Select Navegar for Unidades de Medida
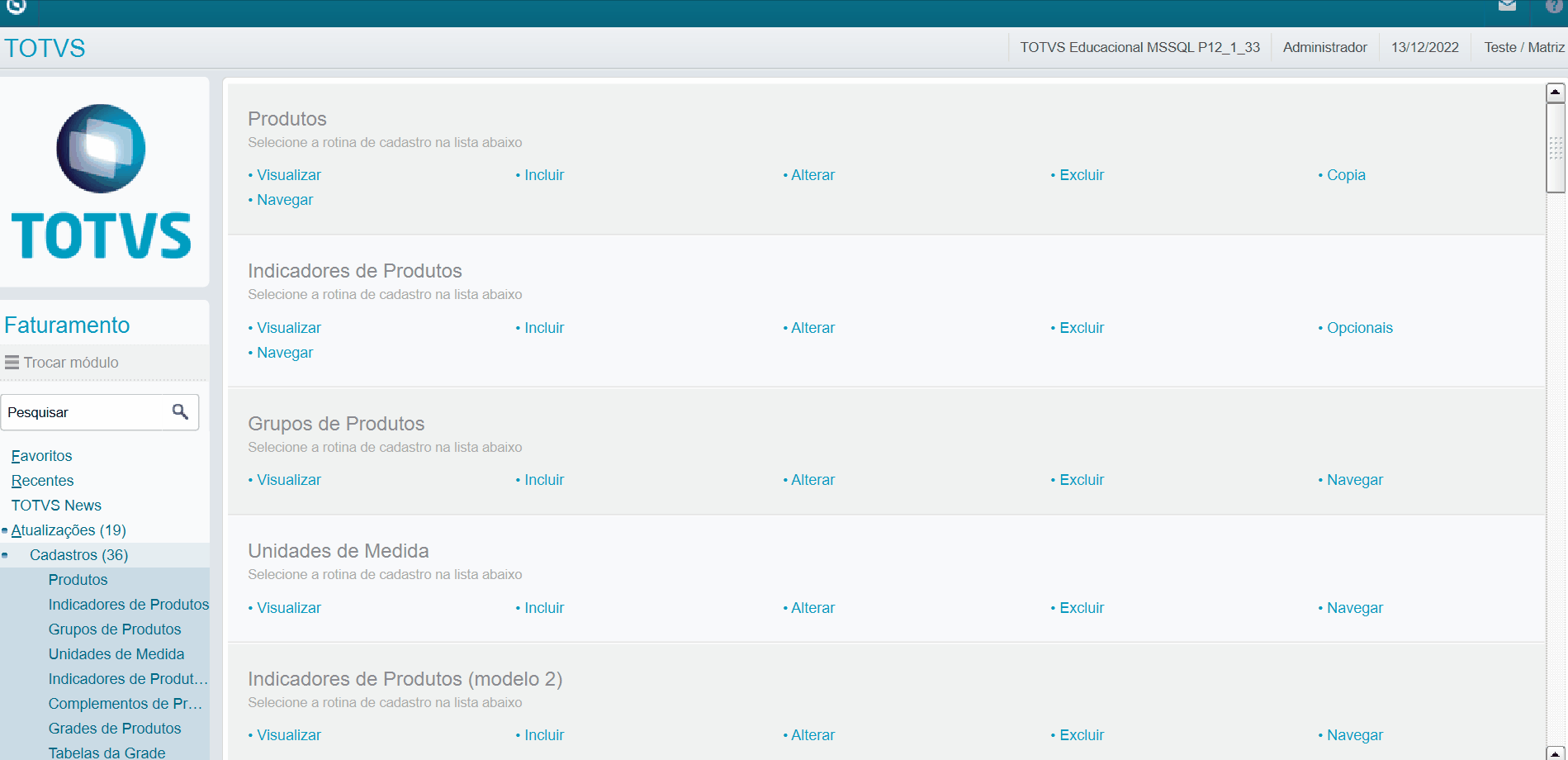 point(1355,608)
